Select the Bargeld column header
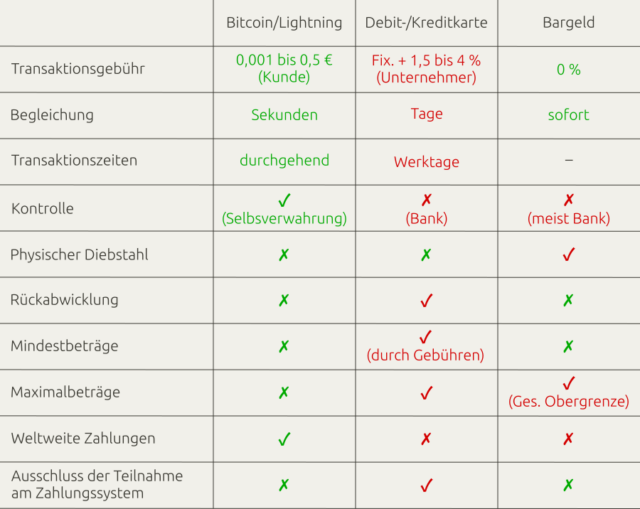Screen dimensions: 640x509 [x=569, y=22]
